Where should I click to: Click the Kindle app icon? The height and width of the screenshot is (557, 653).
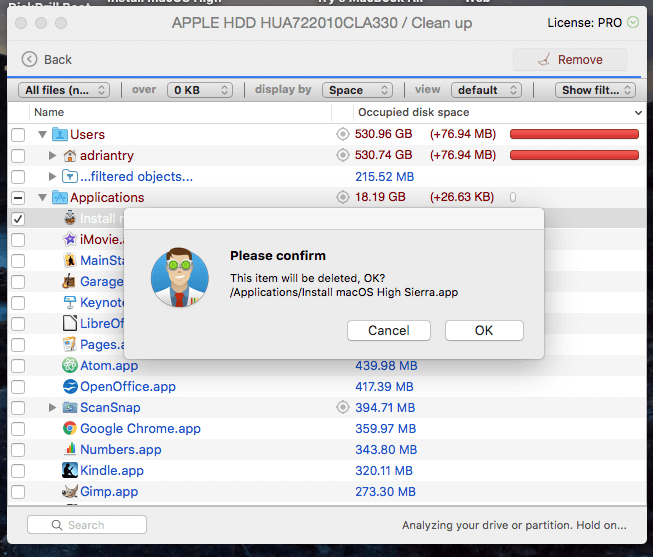pos(70,470)
